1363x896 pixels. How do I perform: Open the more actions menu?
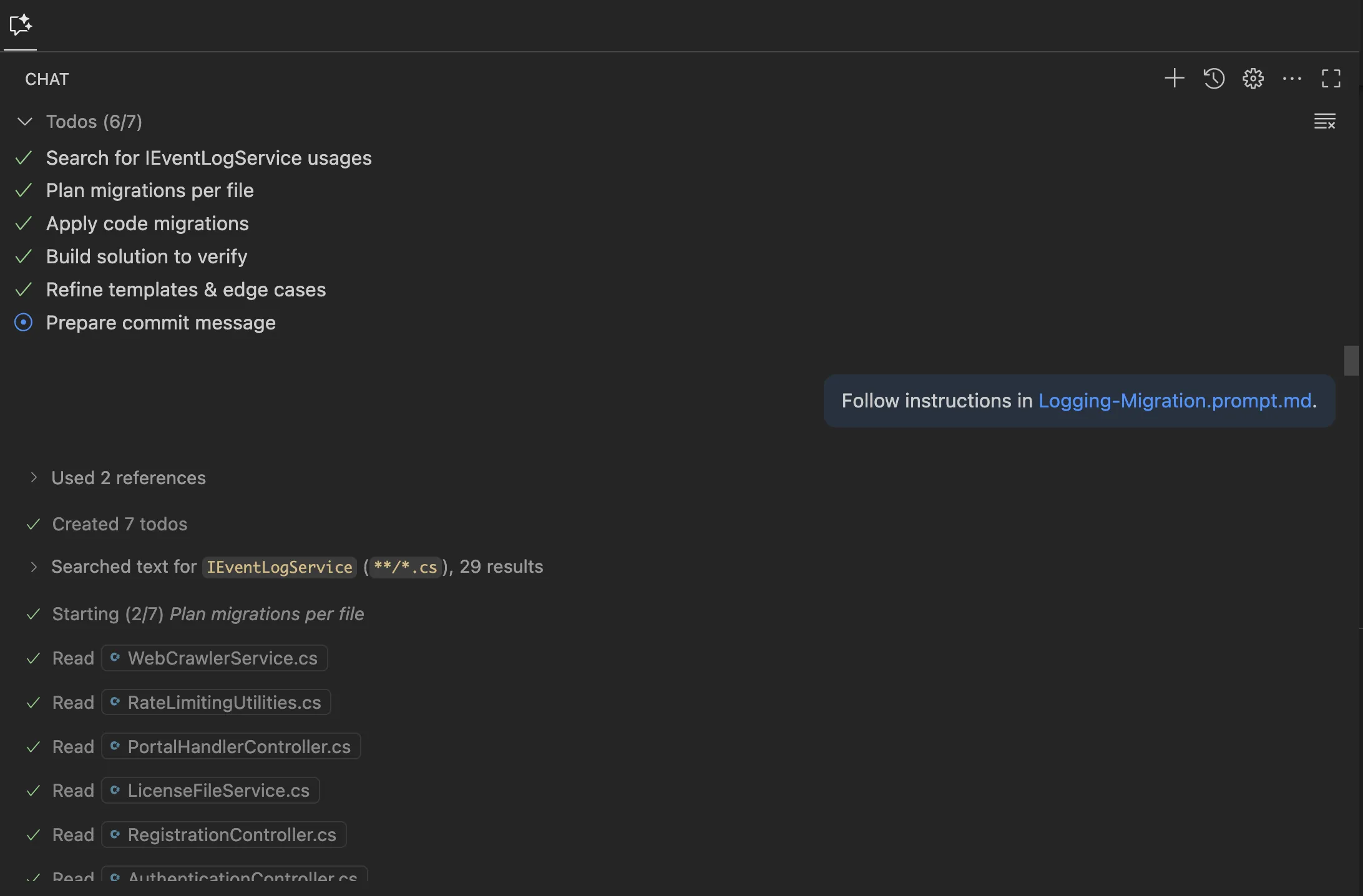(1292, 79)
